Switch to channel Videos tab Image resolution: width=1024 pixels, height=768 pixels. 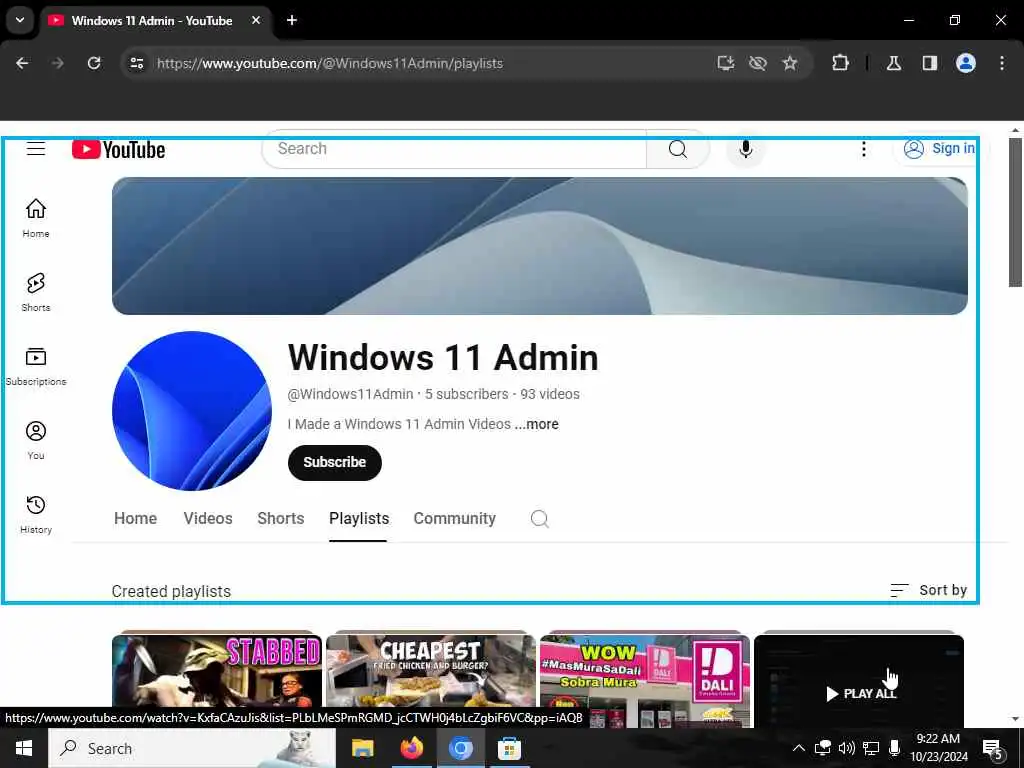pos(208,519)
